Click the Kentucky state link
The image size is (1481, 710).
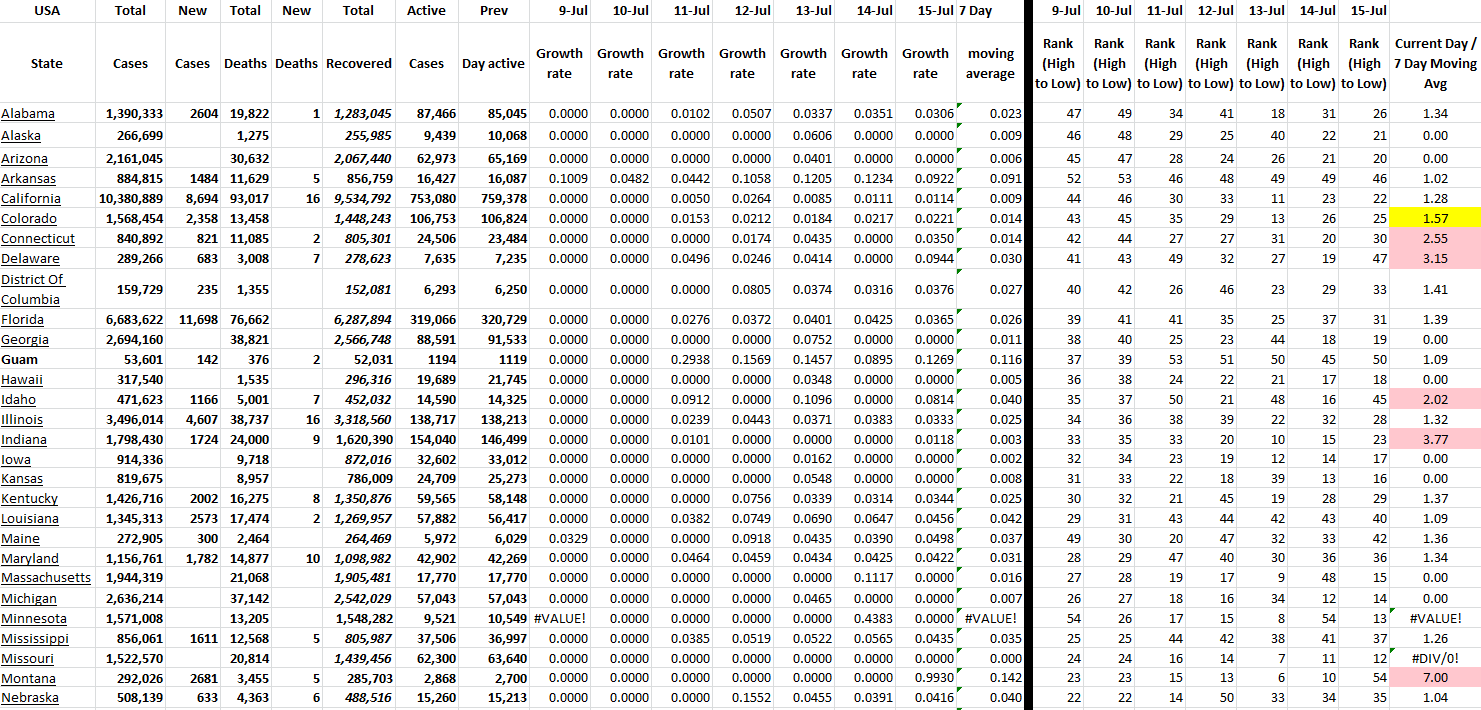pyautogui.click(x=29, y=499)
